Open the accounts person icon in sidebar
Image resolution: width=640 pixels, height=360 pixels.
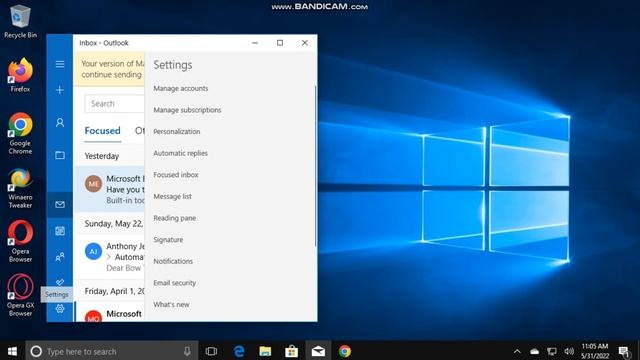tap(60, 122)
